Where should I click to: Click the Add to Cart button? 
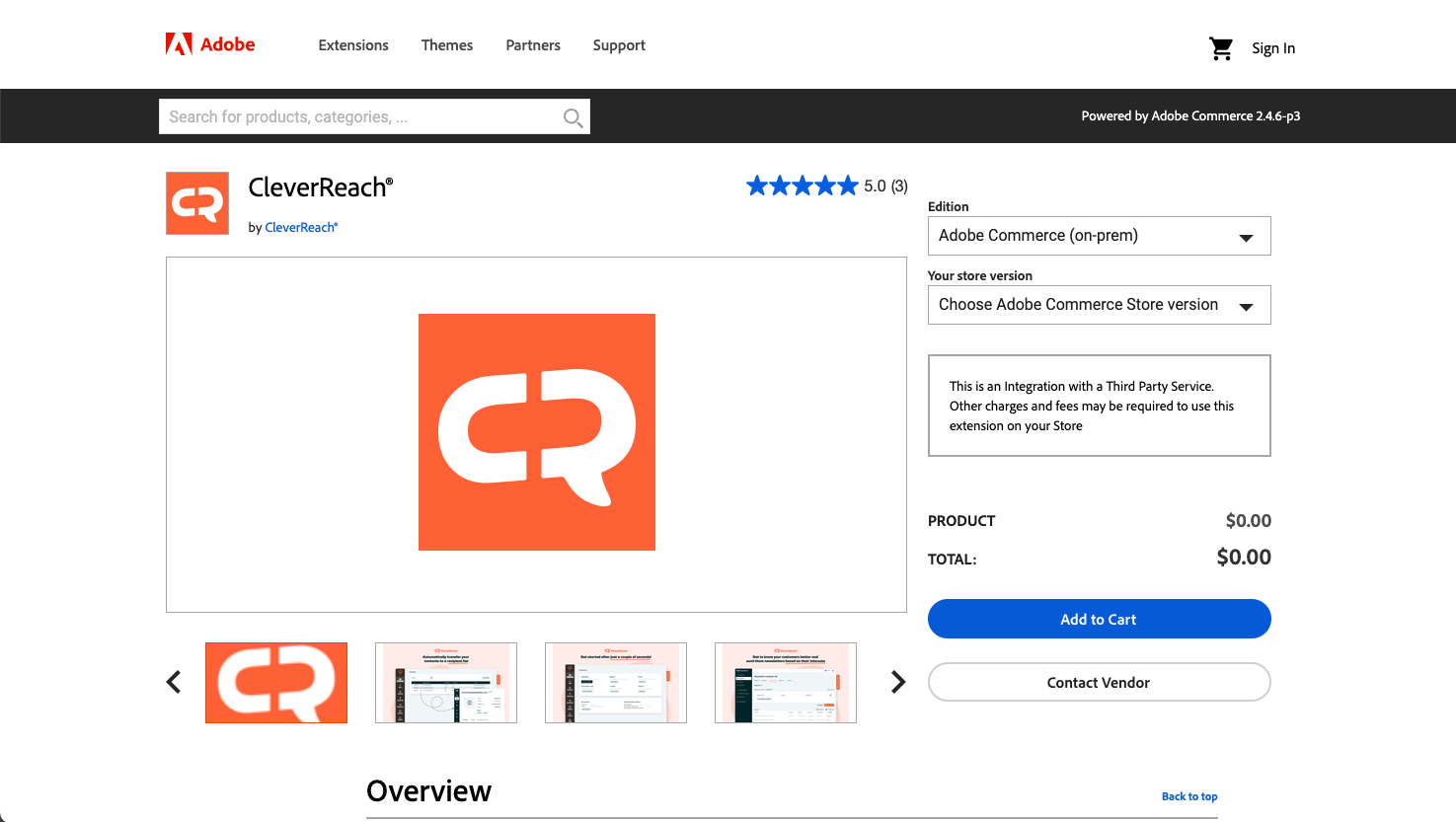pos(1099,619)
